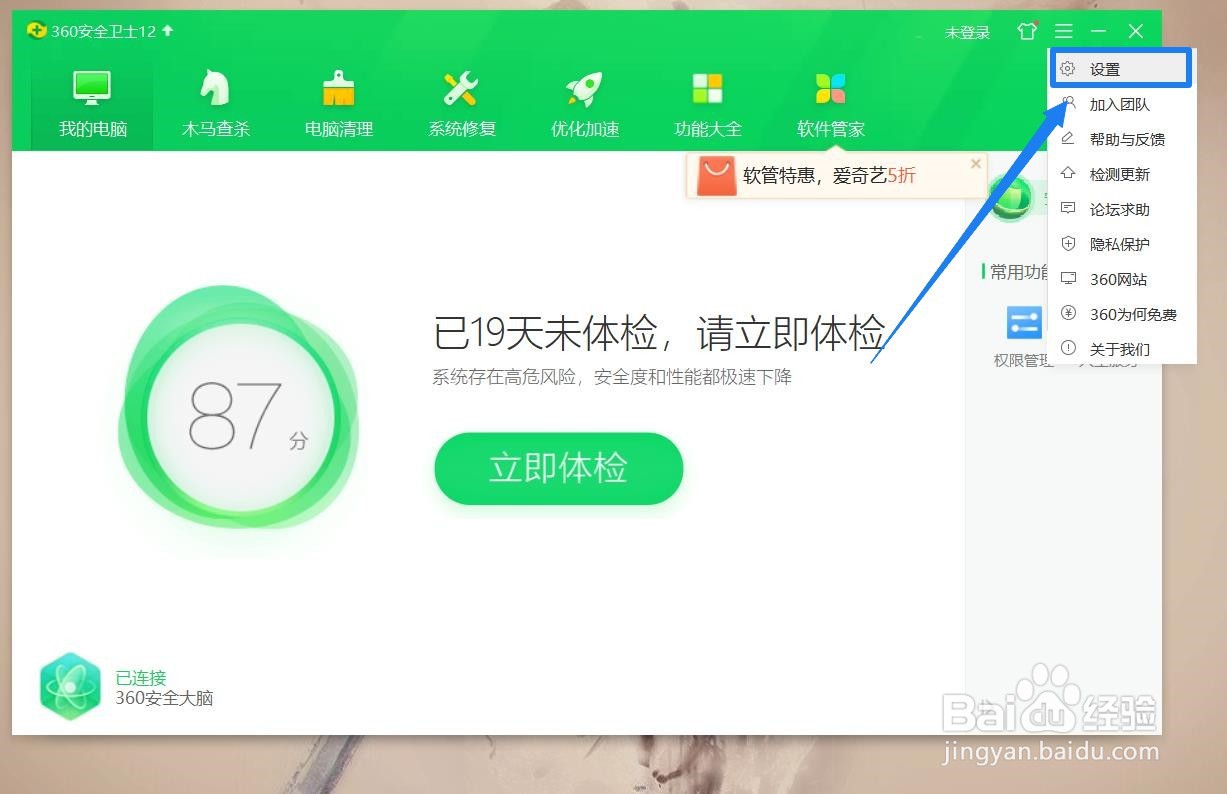This screenshot has height=794, width=1227.
Task: Minimize the 360安全卫士 window
Action: point(1099,32)
